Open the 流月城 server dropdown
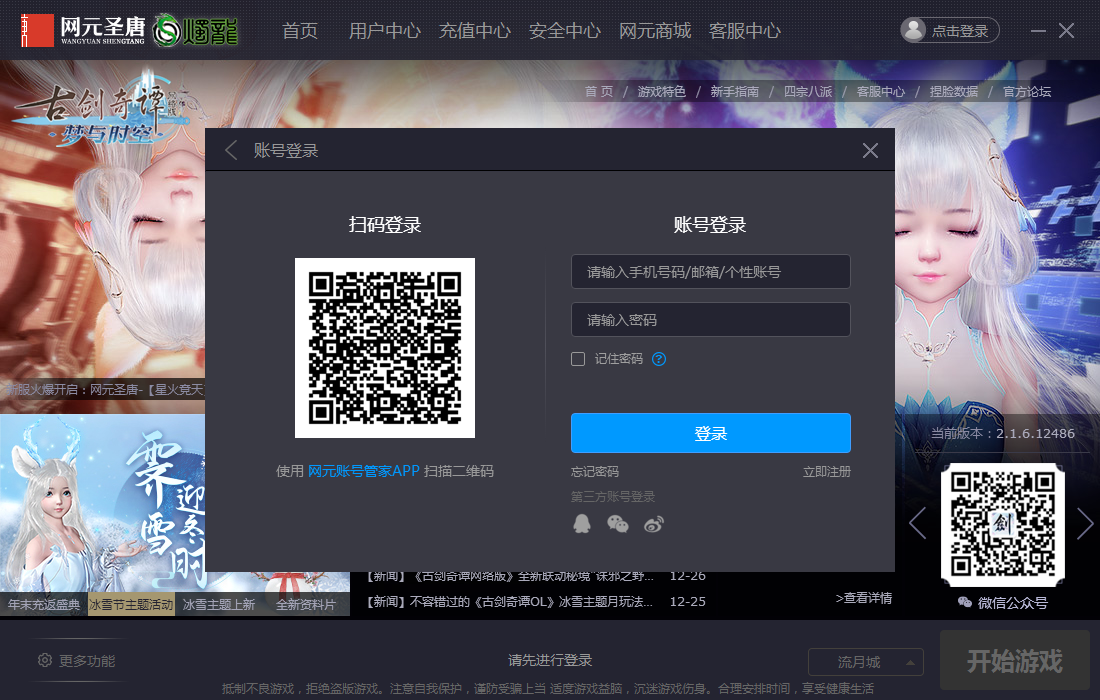The width and height of the screenshot is (1100, 700). (864, 661)
